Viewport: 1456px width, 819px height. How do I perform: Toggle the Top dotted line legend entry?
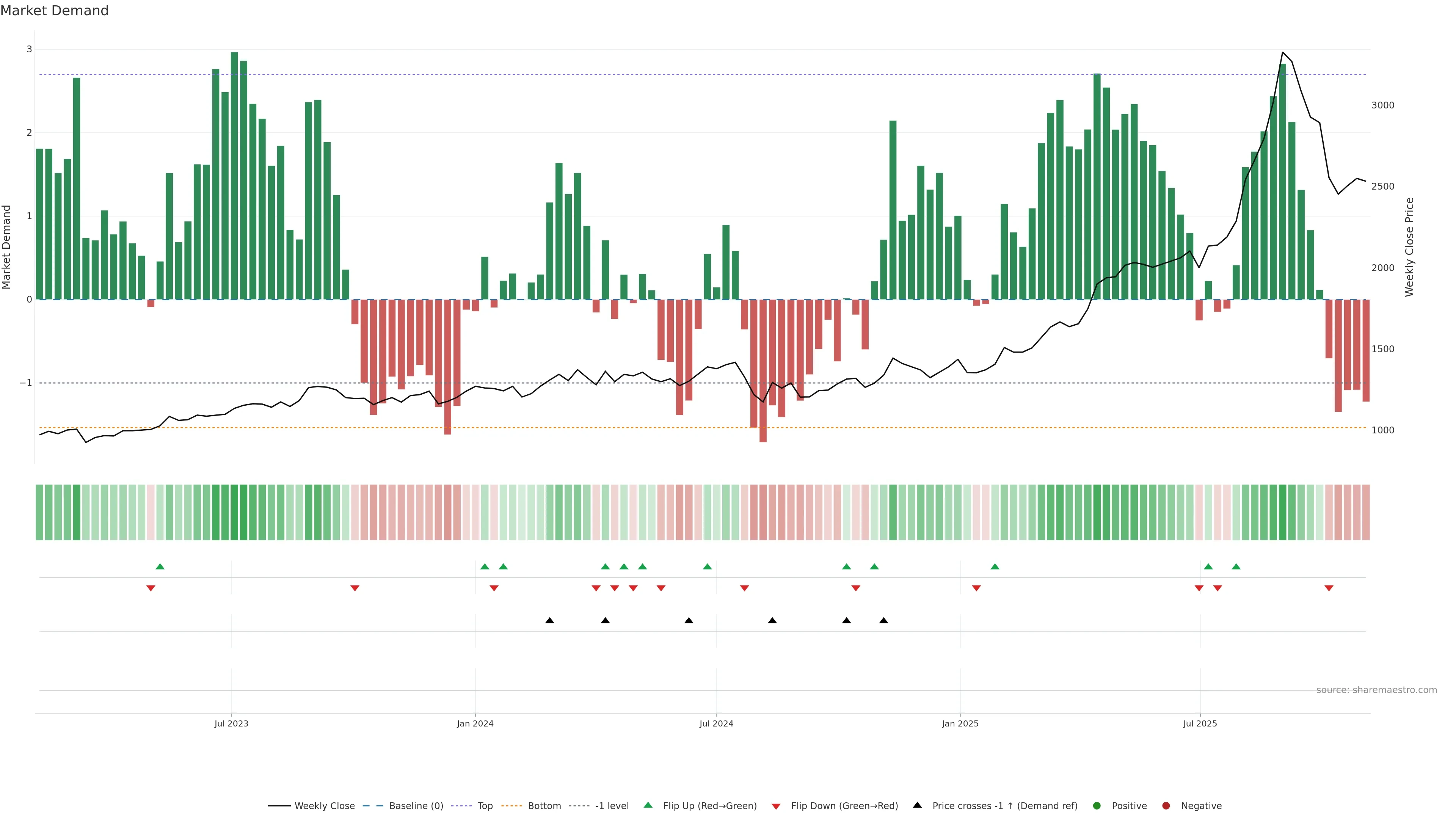(x=485, y=805)
